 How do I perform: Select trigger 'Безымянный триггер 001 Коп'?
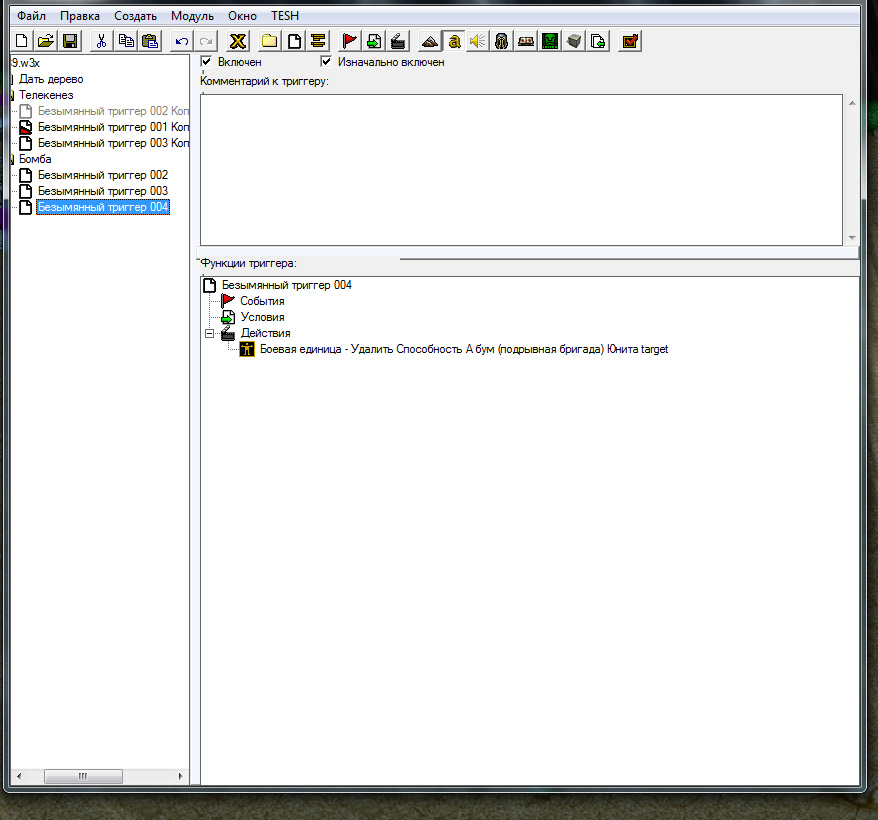[114, 127]
